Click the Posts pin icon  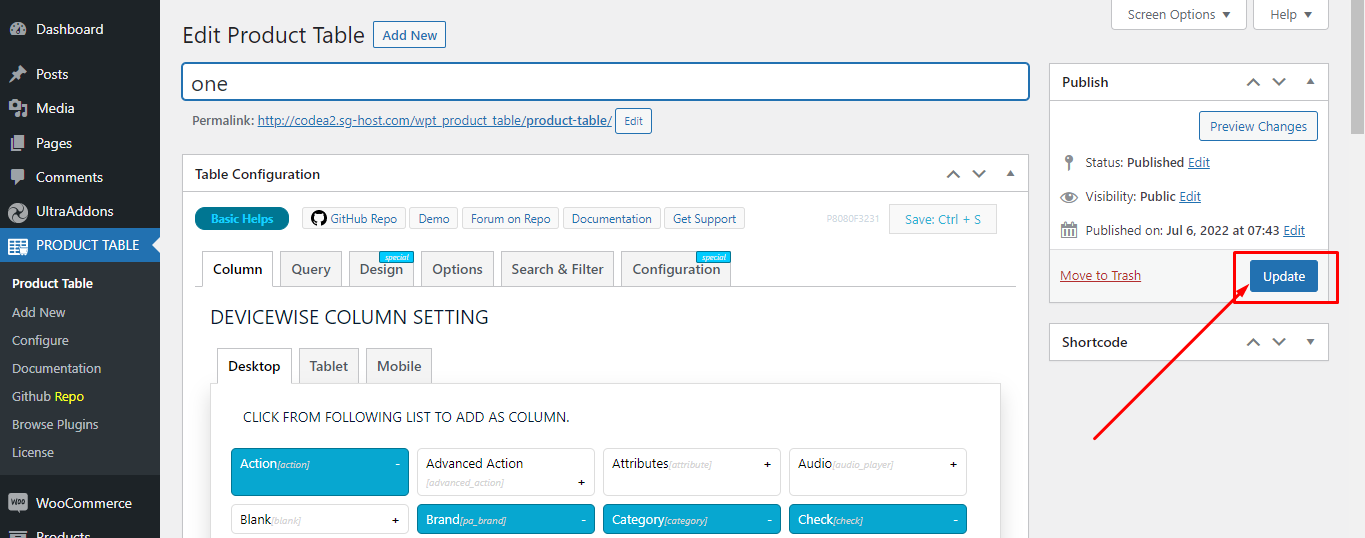[17, 74]
